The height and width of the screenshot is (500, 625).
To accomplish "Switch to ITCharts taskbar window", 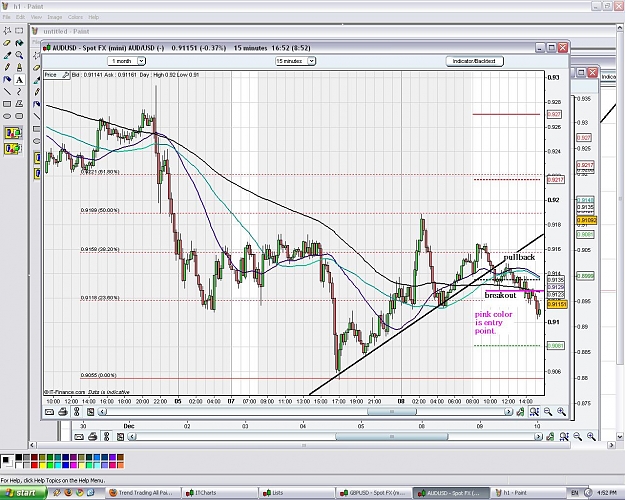I will click(220, 493).
